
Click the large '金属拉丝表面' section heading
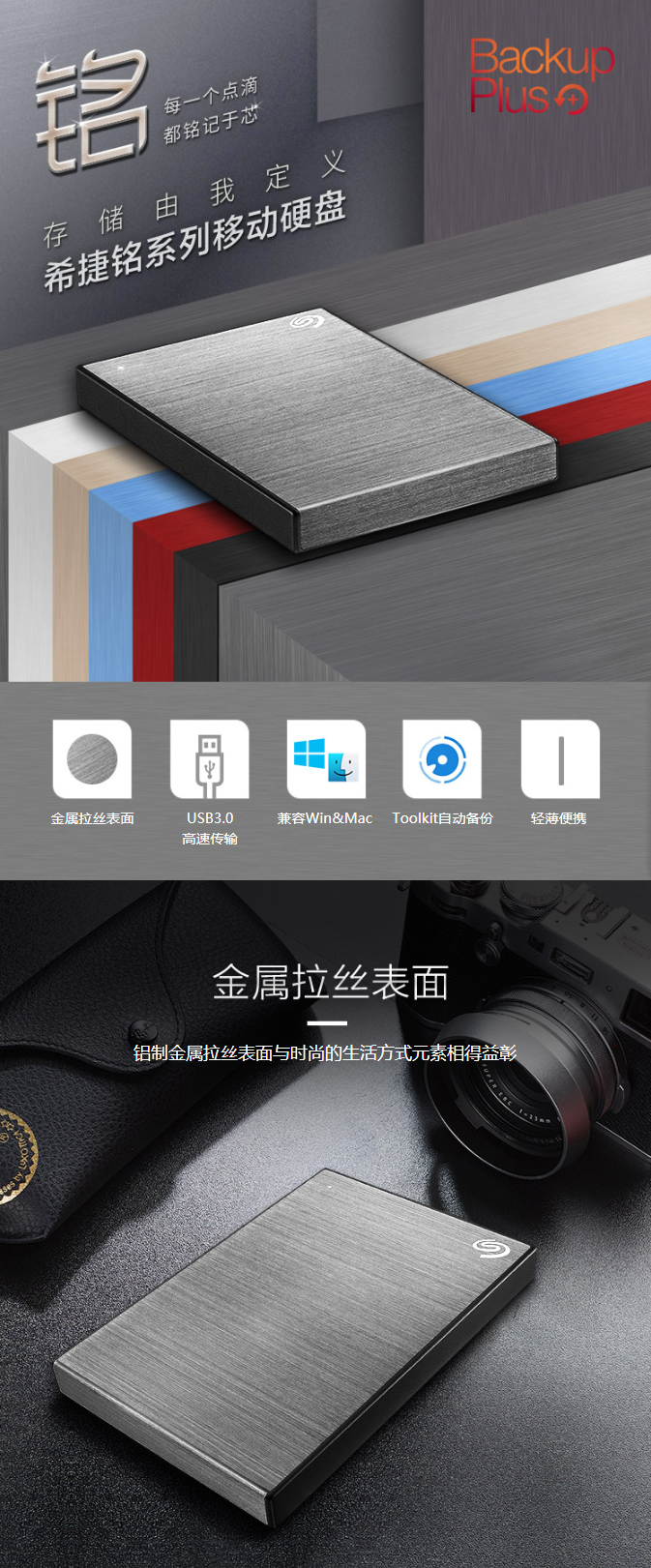coord(331,982)
